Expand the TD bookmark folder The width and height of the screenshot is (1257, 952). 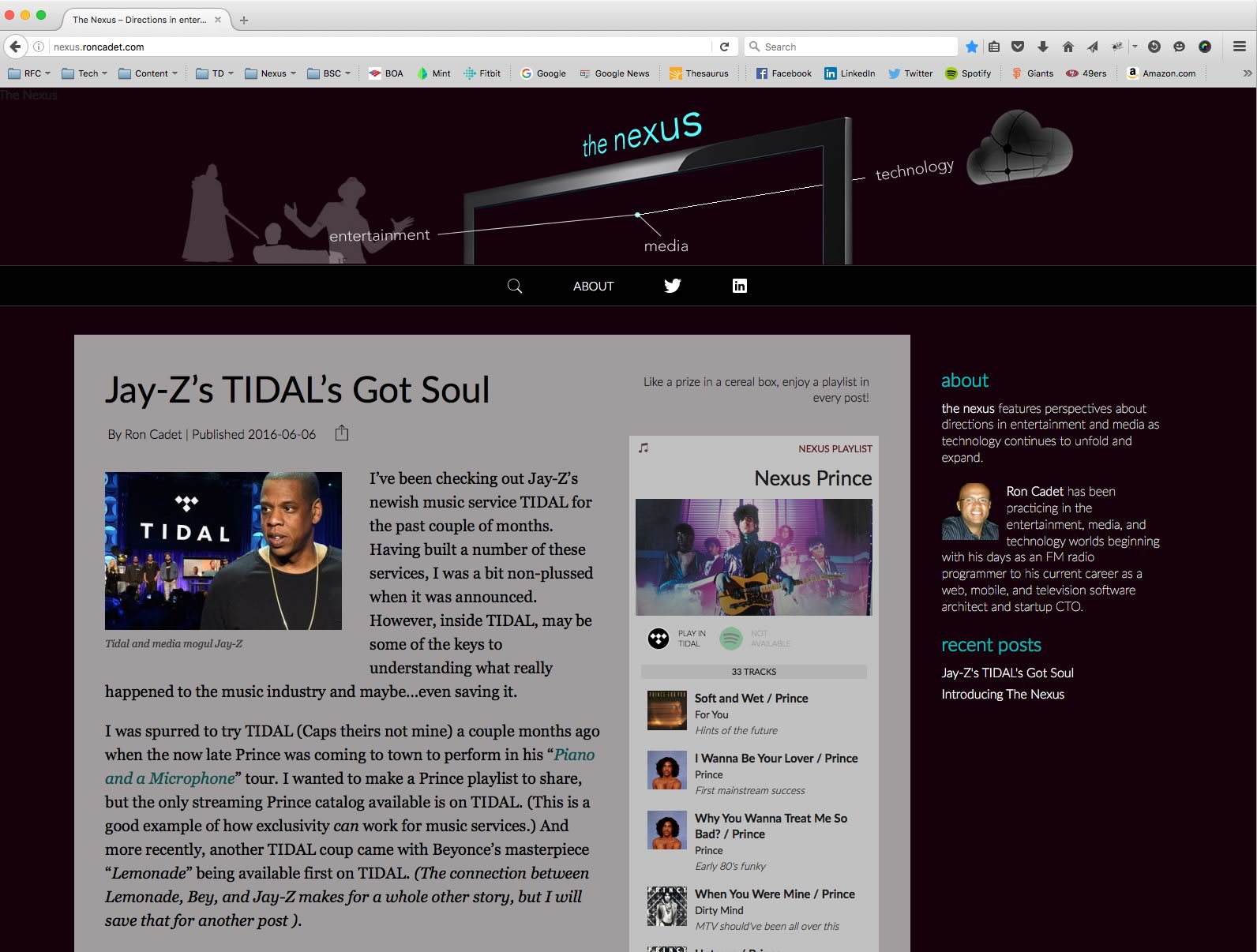(215, 73)
